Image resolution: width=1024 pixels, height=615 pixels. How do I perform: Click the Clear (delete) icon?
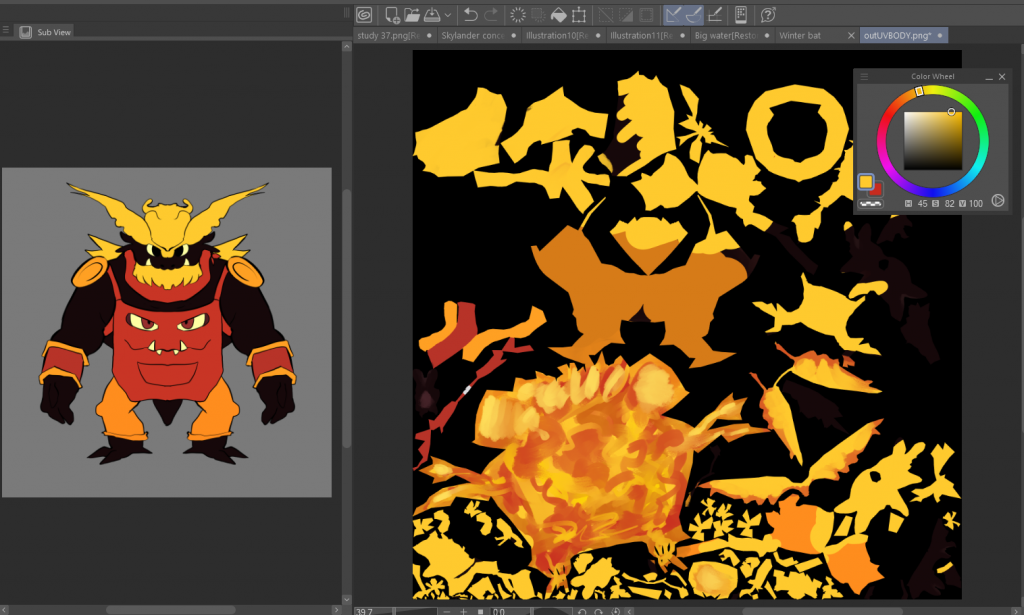(518, 14)
